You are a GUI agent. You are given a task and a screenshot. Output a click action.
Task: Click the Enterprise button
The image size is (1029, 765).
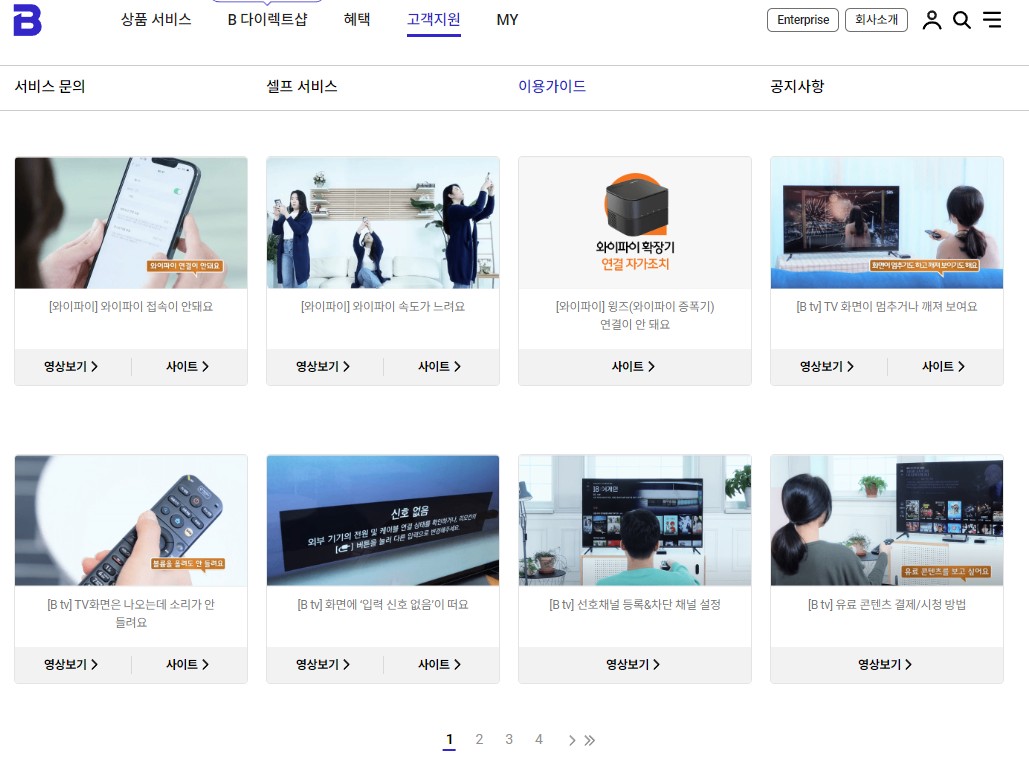[x=803, y=20]
